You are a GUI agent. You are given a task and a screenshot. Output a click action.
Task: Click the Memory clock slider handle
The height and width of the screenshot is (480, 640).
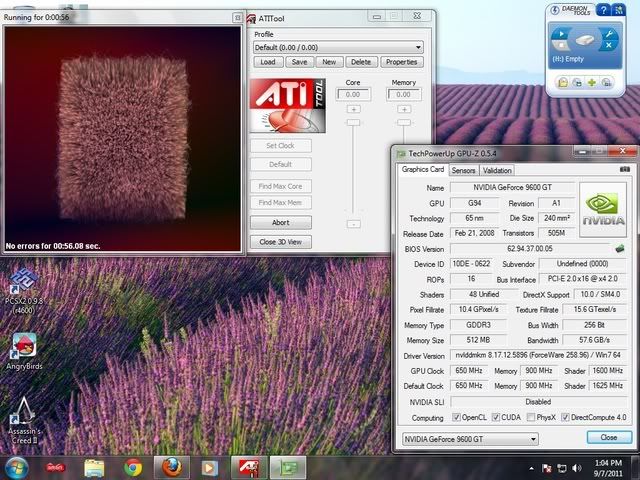(404, 122)
